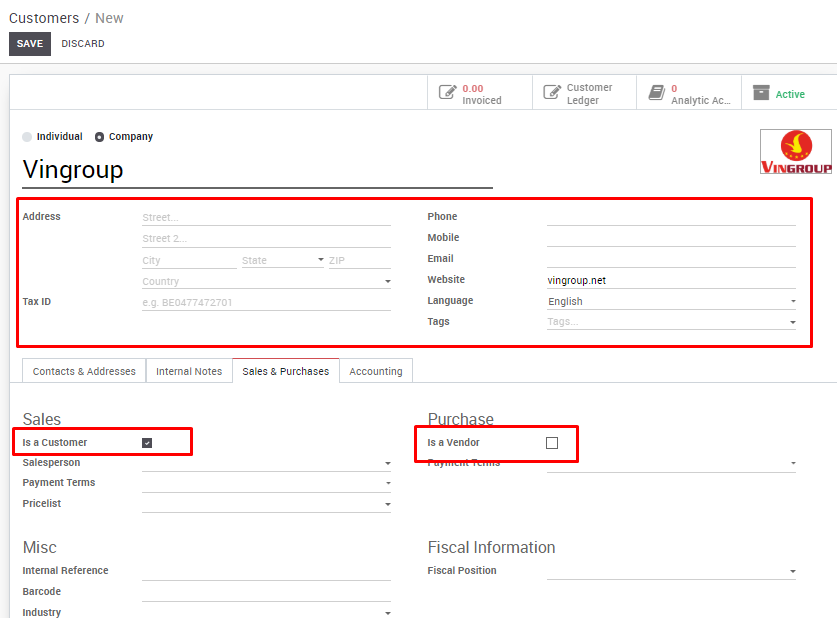This screenshot has width=837, height=618.
Task: Expand the Fiscal Position dropdown
Action: 671,571
